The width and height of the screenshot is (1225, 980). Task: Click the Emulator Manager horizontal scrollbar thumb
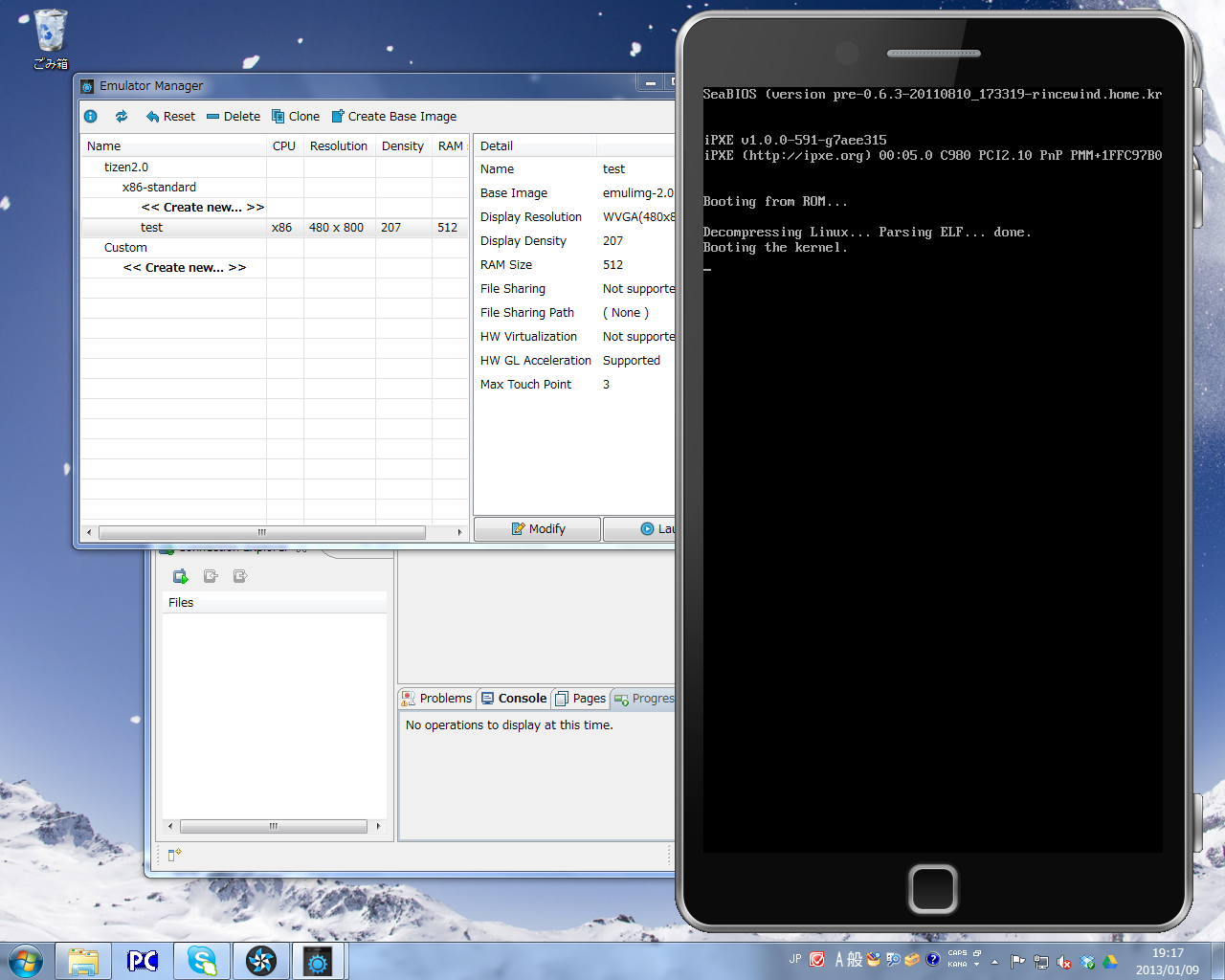[262, 532]
